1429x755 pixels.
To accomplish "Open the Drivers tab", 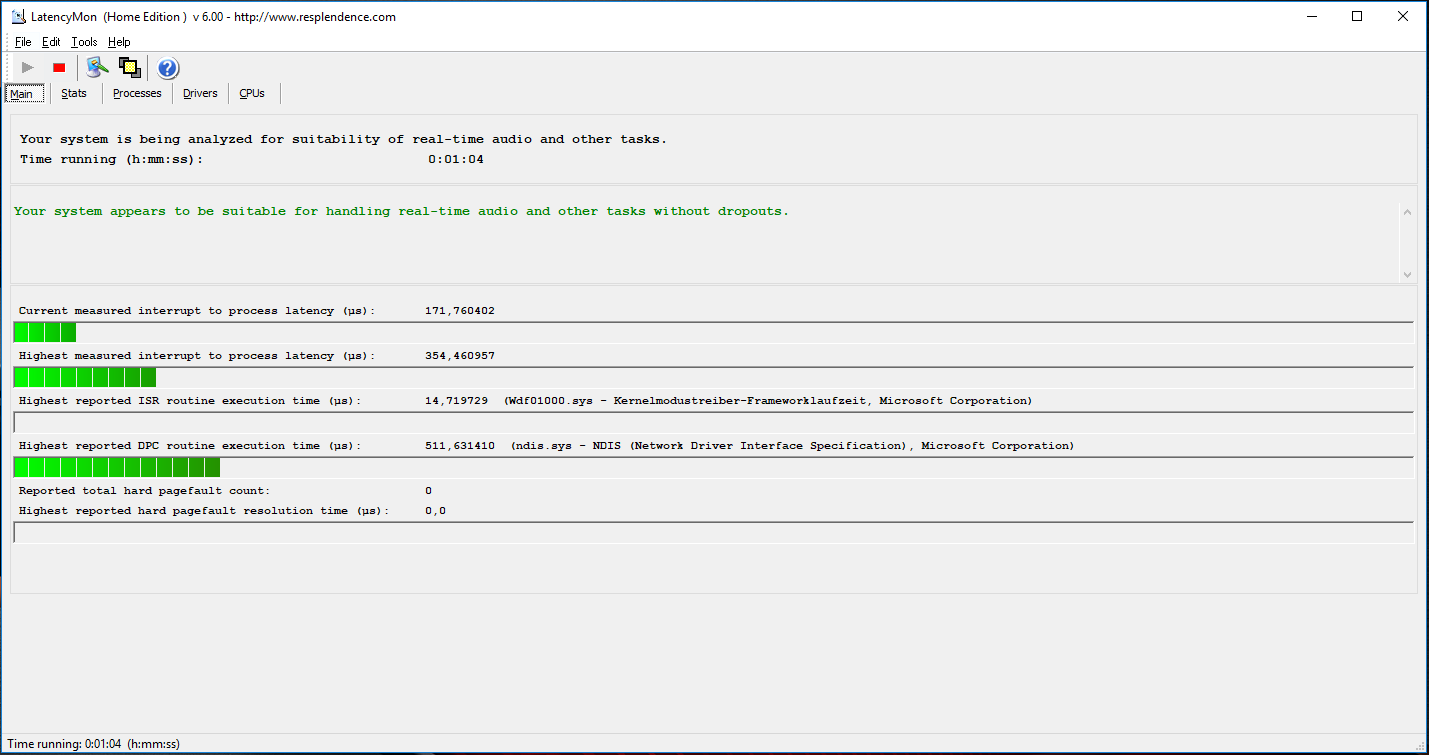I will tap(200, 93).
